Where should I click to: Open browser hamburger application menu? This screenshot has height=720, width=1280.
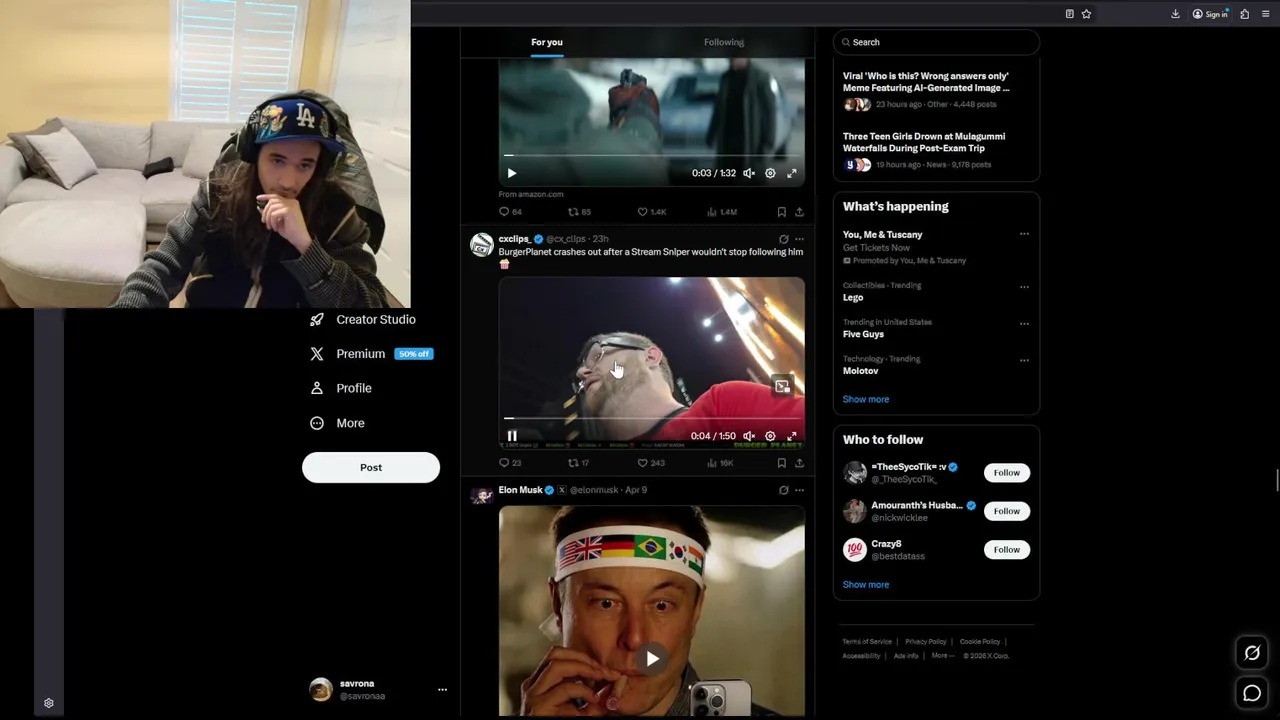pyautogui.click(x=1266, y=14)
